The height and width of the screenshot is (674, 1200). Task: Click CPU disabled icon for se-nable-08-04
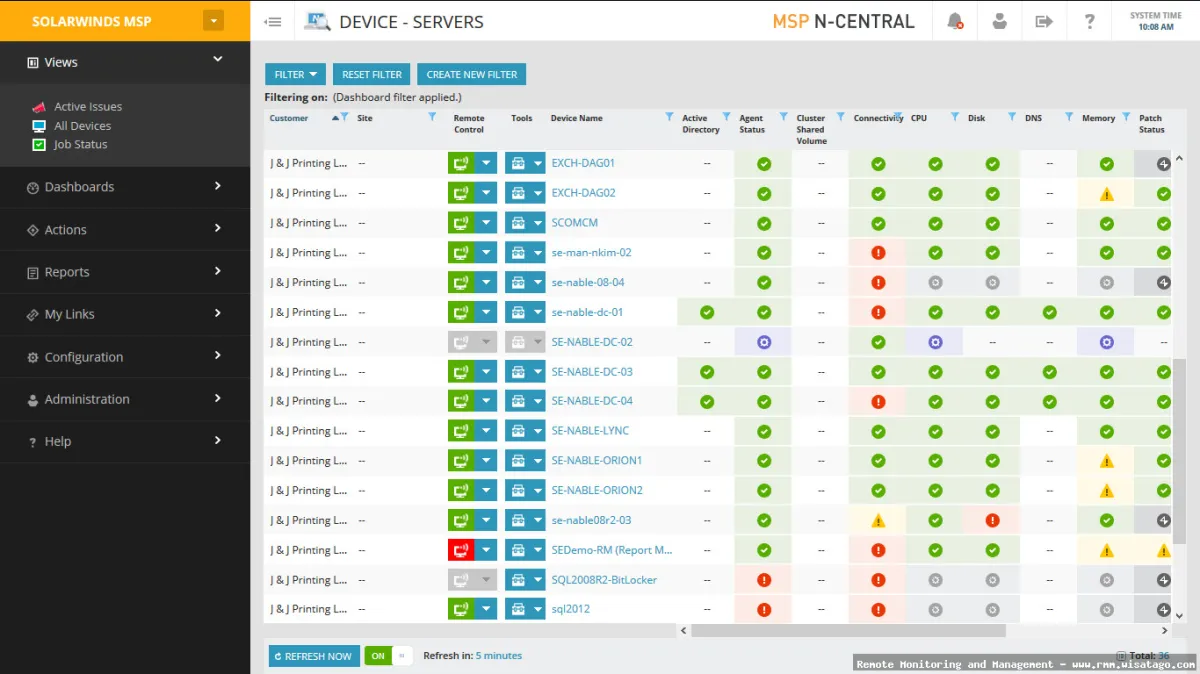(935, 283)
